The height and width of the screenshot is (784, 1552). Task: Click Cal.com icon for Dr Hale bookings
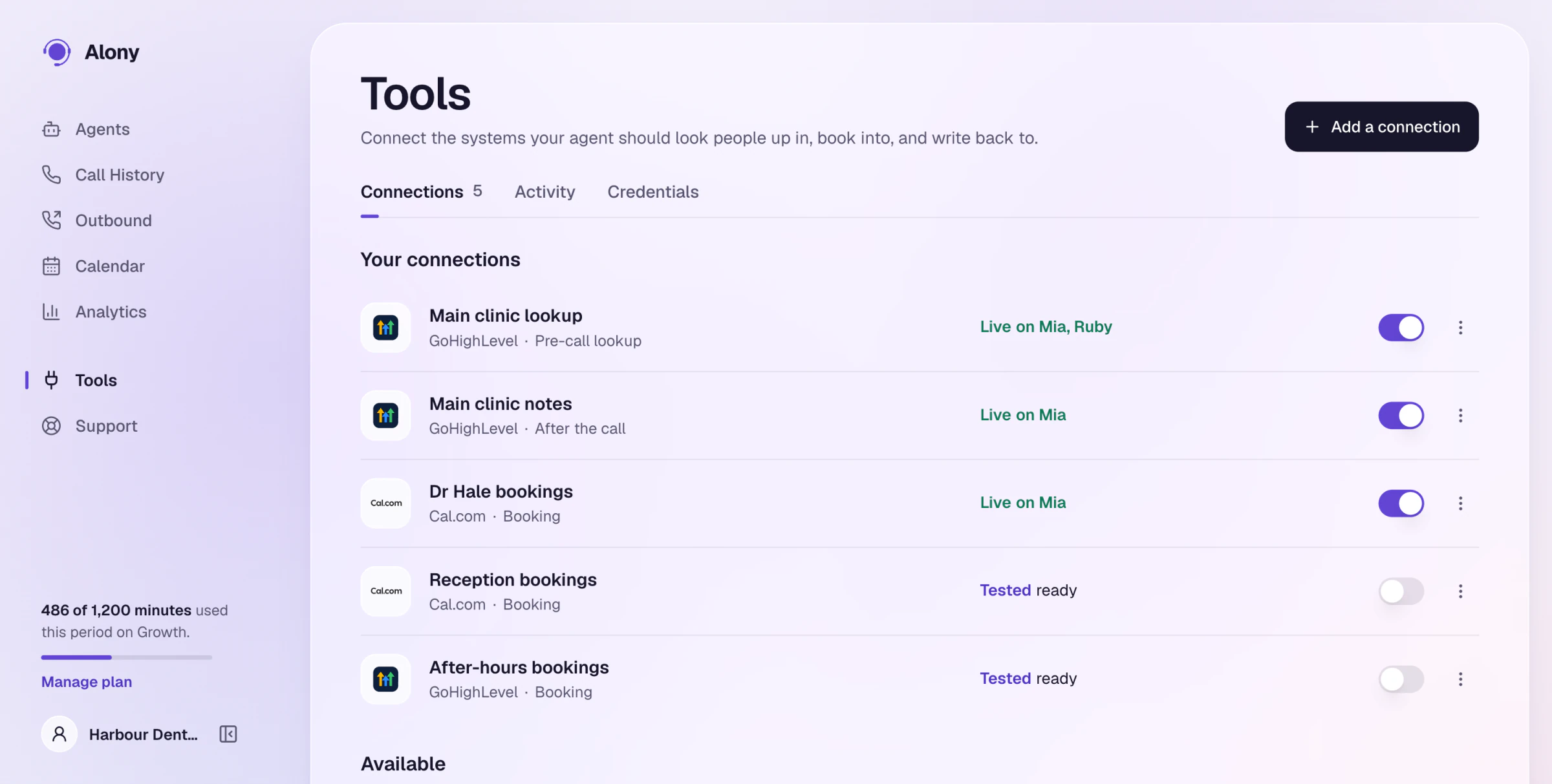pos(385,503)
